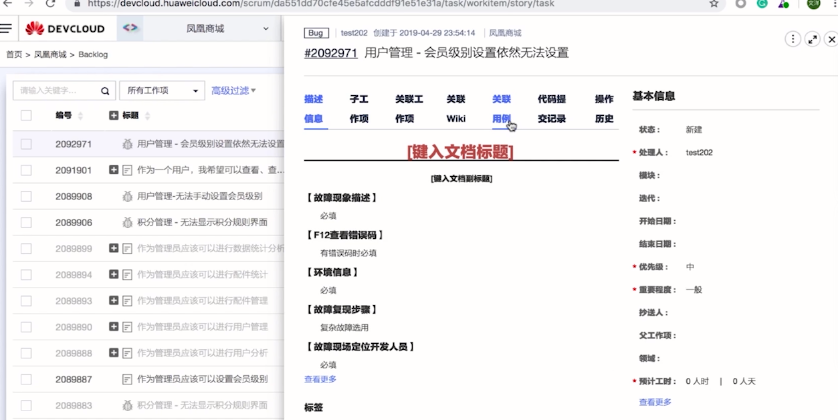Sort by the 编号 column arrows
Screen dimensions: 838x420
pyautogui.click(x=80, y=115)
